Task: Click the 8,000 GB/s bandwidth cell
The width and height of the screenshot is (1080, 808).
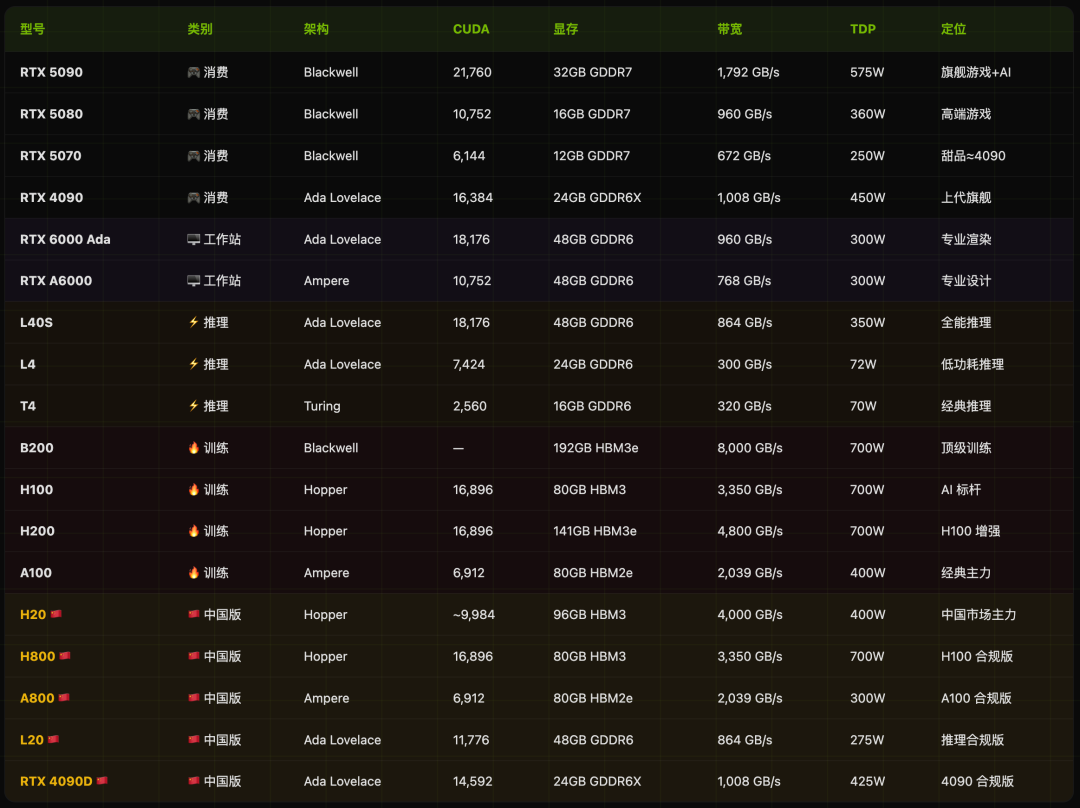Action: [749, 448]
